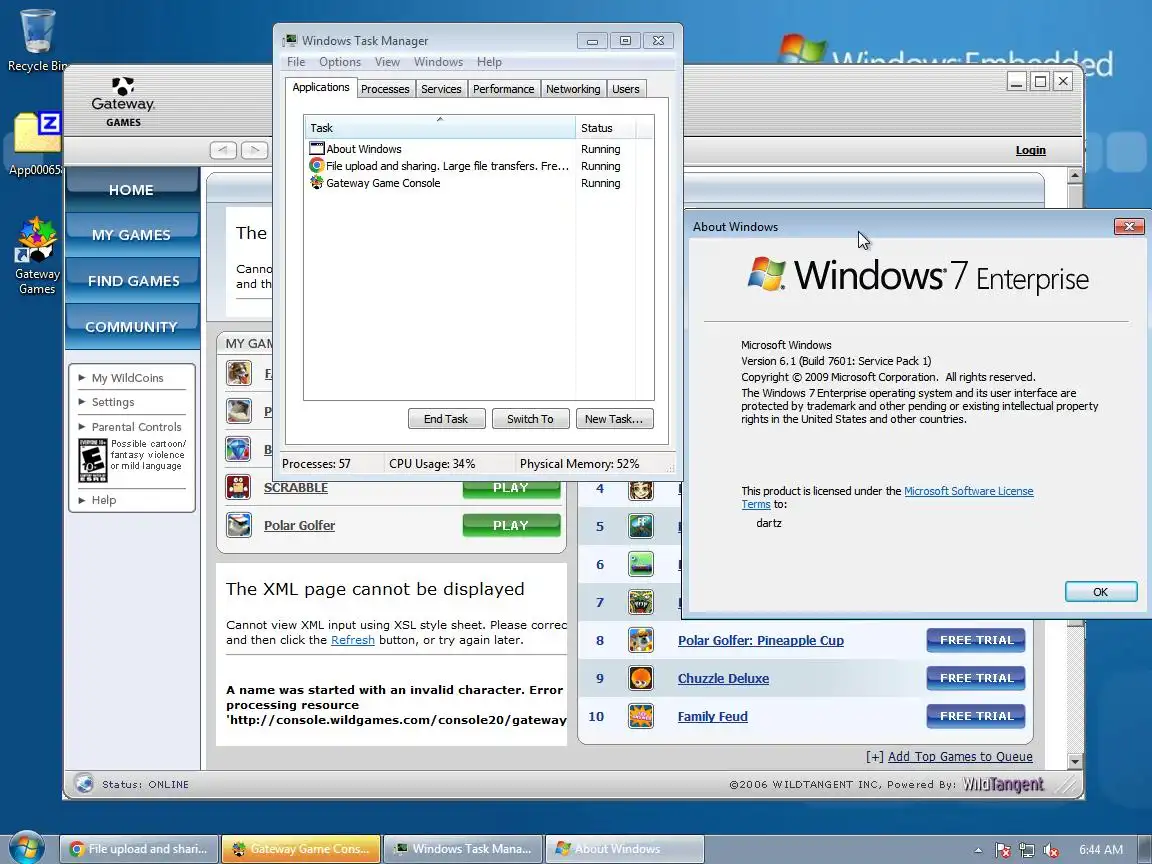This screenshot has height=864, width=1152.
Task: Open COMMUNITY navigation button
Action: 132,326
